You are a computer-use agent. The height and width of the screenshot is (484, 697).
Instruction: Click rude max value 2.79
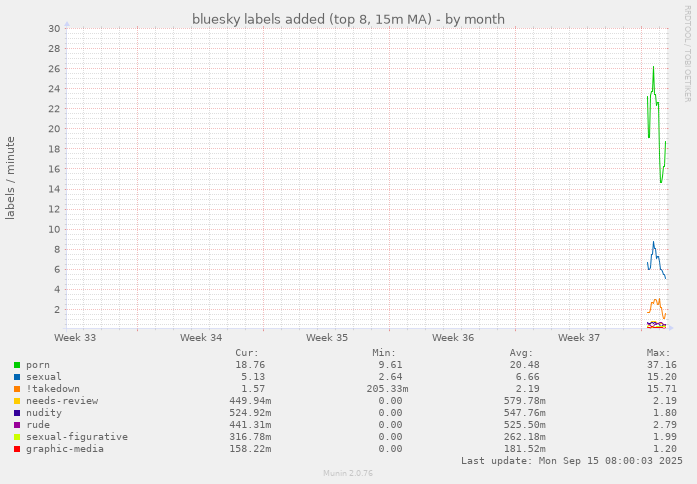(x=665, y=425)
